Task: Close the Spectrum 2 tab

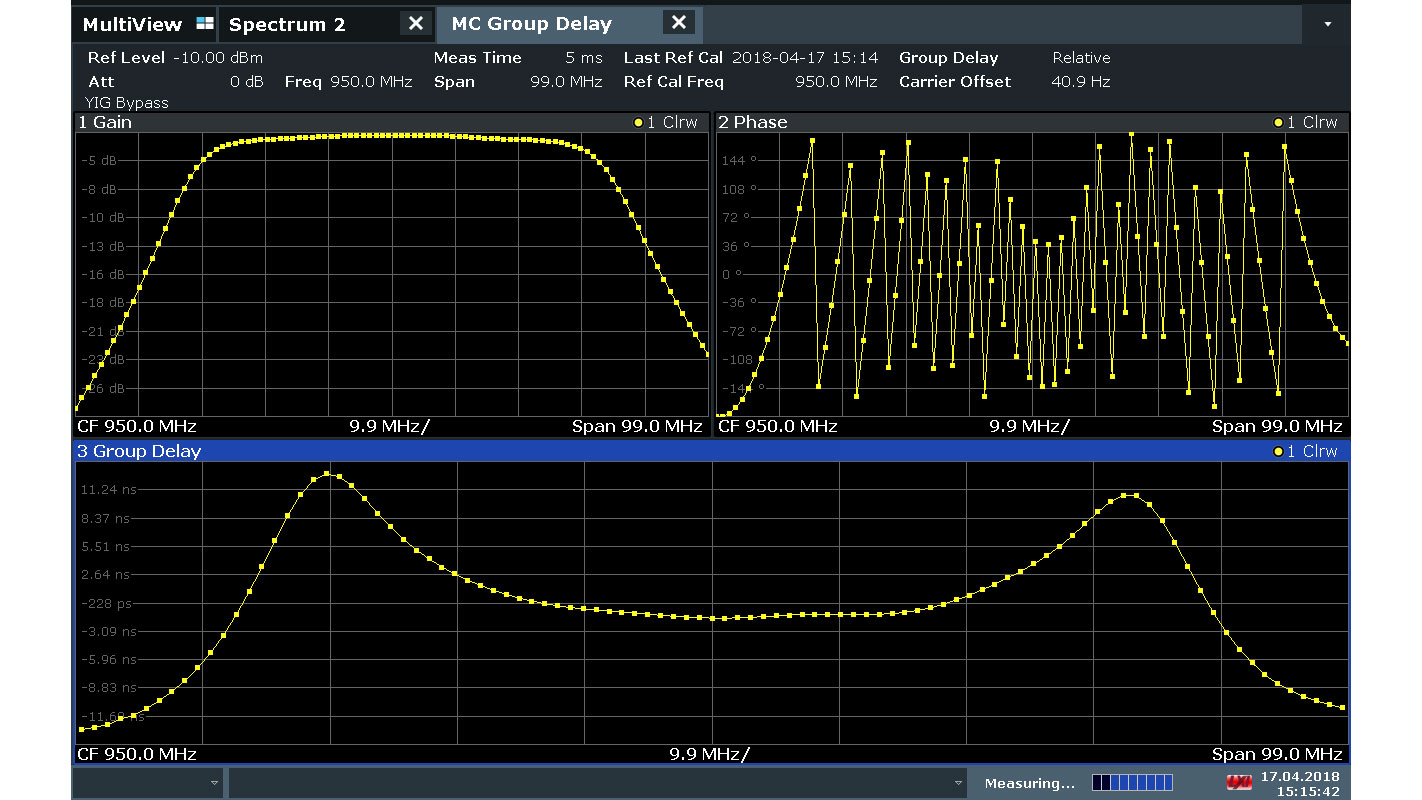Action: [415, 24]
